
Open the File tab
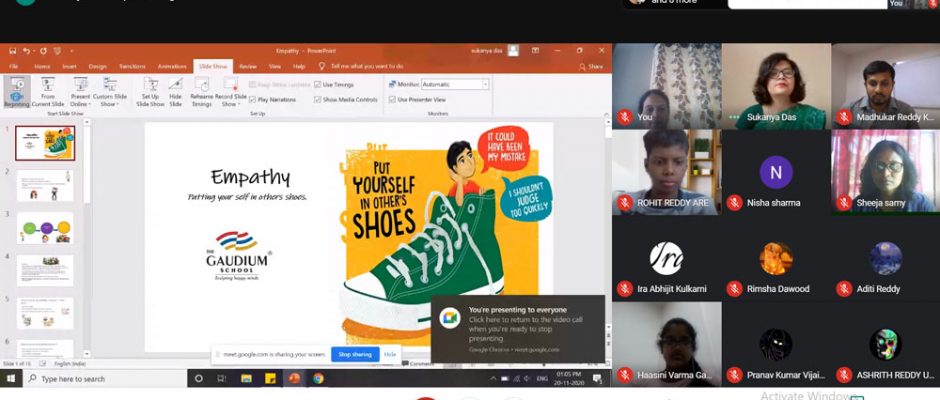pyautogui.click(x=14, y=67)
